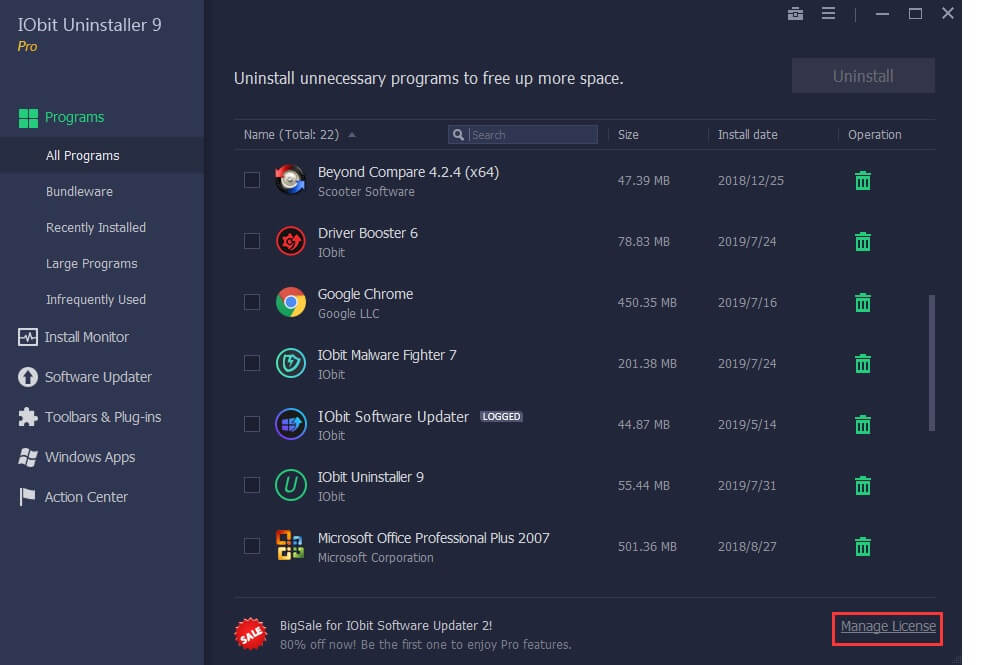
Task: Click the Install Monitor pulse icon
Action: (28, 337)
